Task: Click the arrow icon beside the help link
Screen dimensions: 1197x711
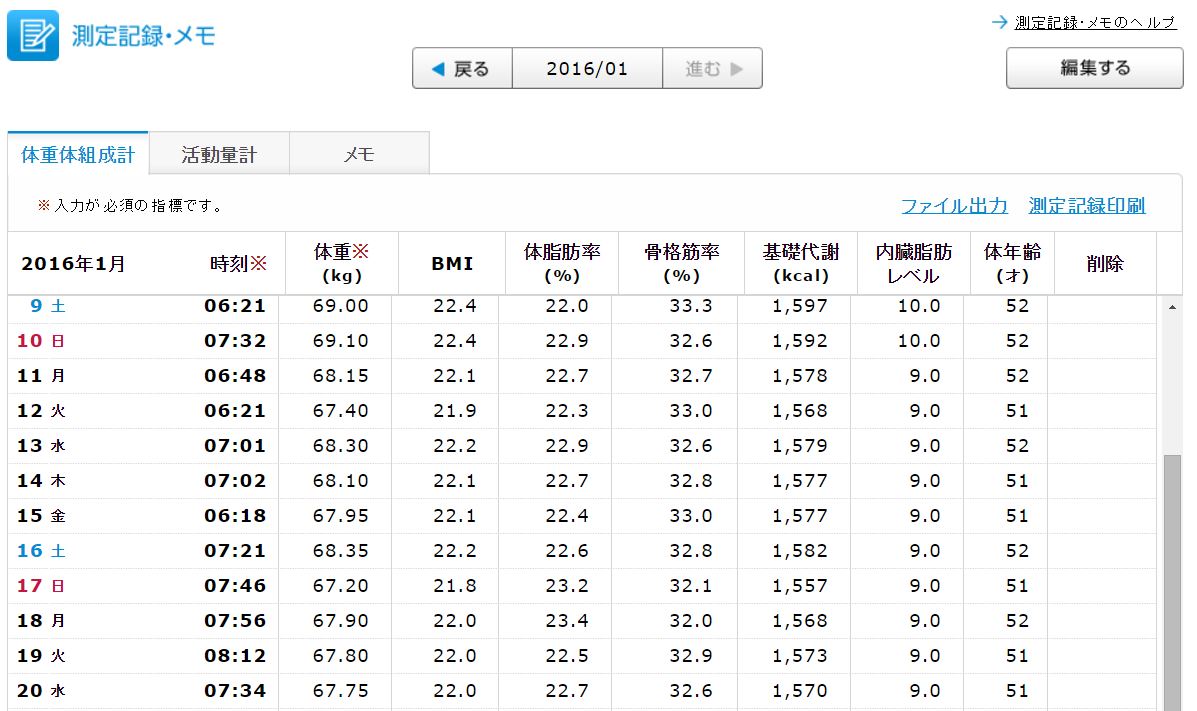Action: pyautogui.click(x=999, y=22)
